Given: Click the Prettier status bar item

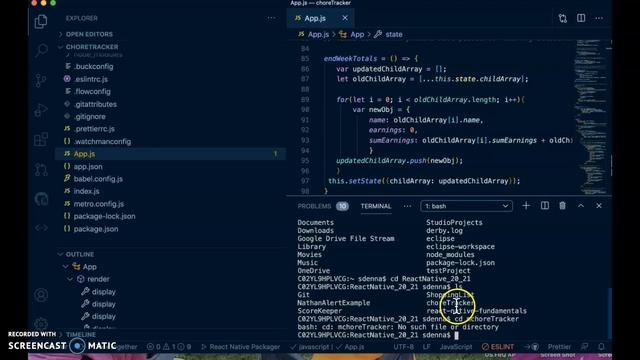Looking at the screenshot, I should [x=559, y=347].
